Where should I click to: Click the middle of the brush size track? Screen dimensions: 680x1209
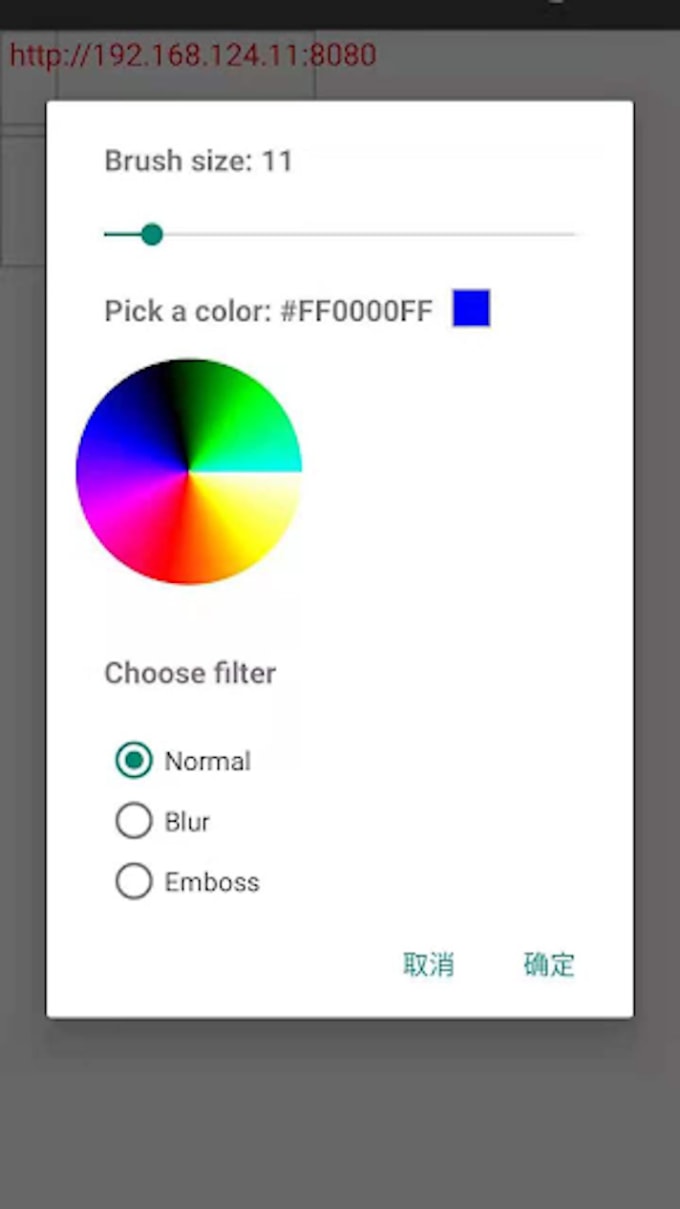340,234
